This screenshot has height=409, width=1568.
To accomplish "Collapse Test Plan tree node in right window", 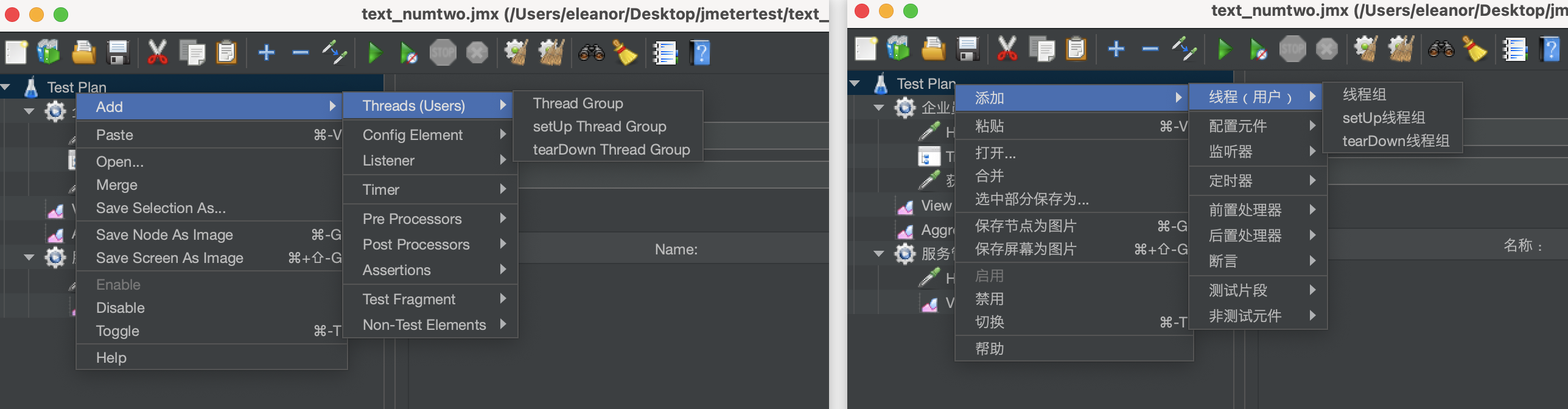I will tap(855, 83).
